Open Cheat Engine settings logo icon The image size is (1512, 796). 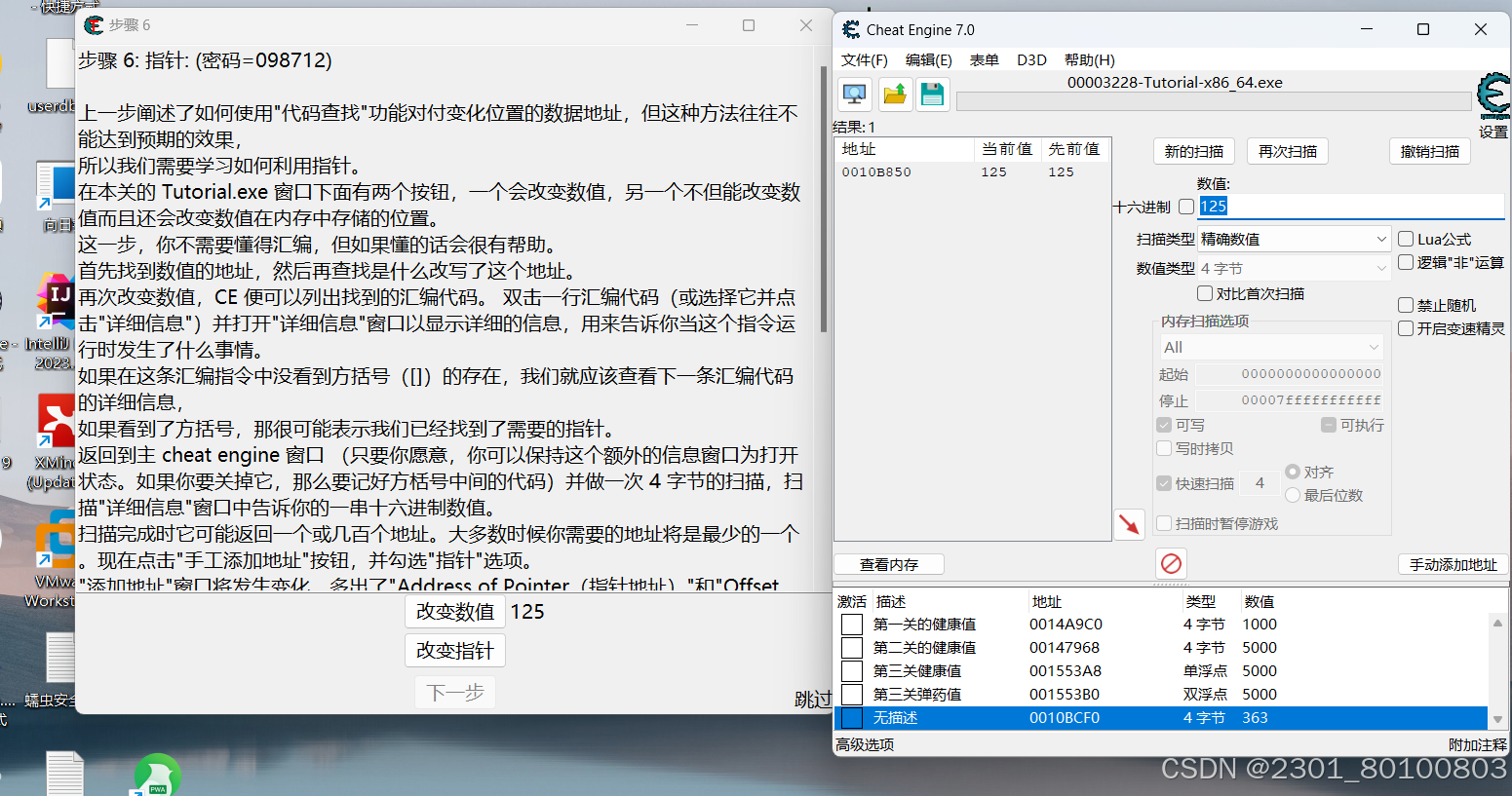1493,96
